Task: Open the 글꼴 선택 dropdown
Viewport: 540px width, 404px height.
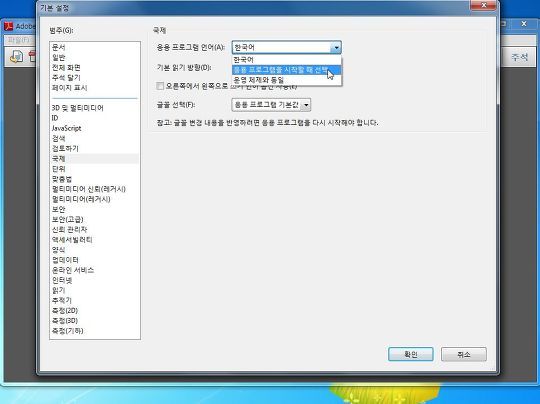Action: (271, 105)
